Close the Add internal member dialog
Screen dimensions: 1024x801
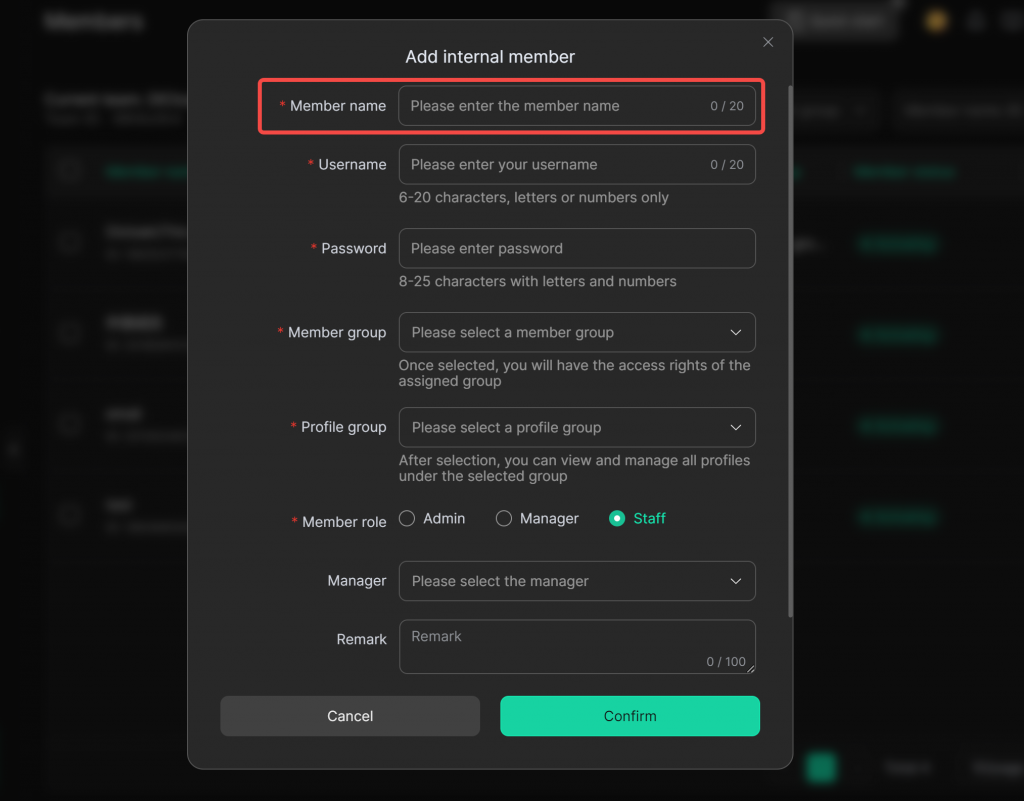coord(768,42)
